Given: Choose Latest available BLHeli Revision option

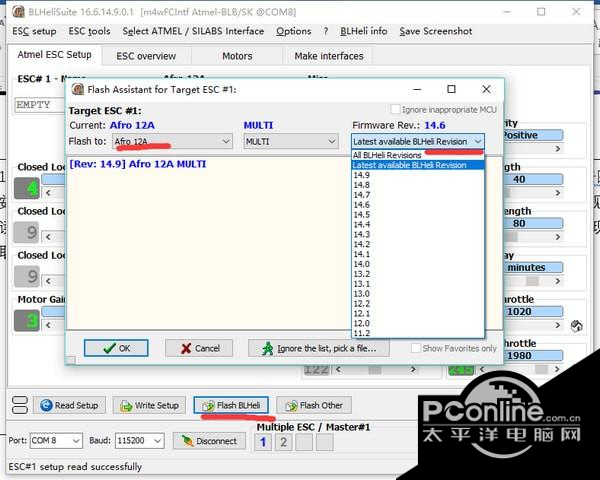Looking at the screenshot, I should point(418,165).
